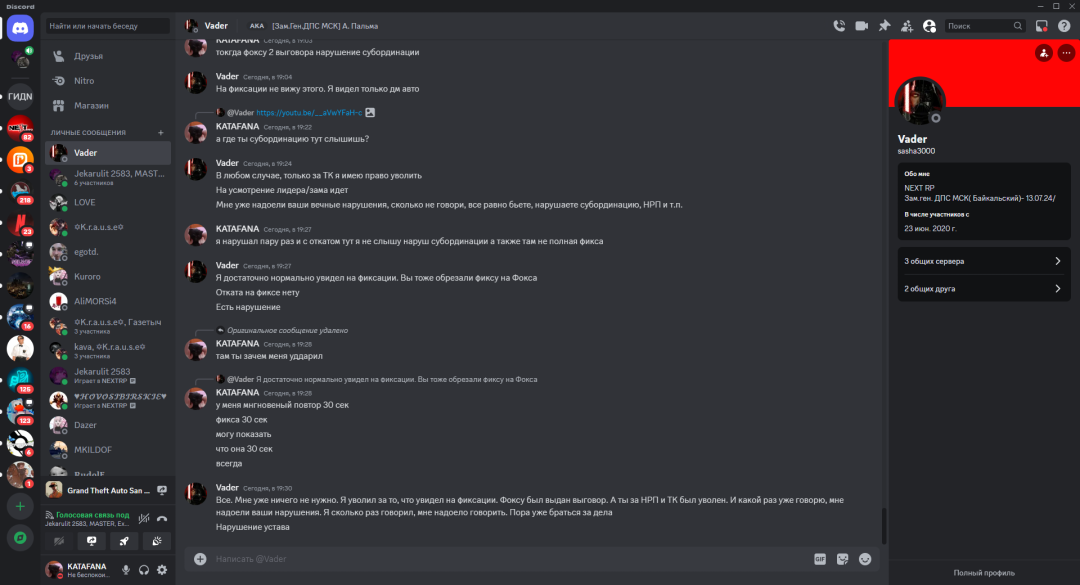
Task: Open the sticker picker
Action: coord(843,559)
